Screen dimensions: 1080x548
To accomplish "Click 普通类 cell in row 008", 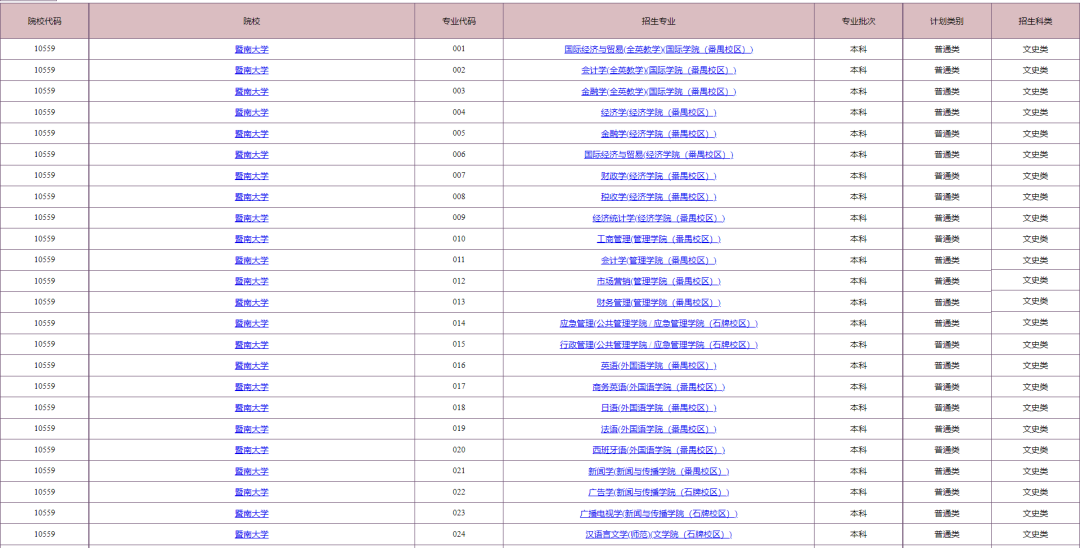I will tap(947, 197).
